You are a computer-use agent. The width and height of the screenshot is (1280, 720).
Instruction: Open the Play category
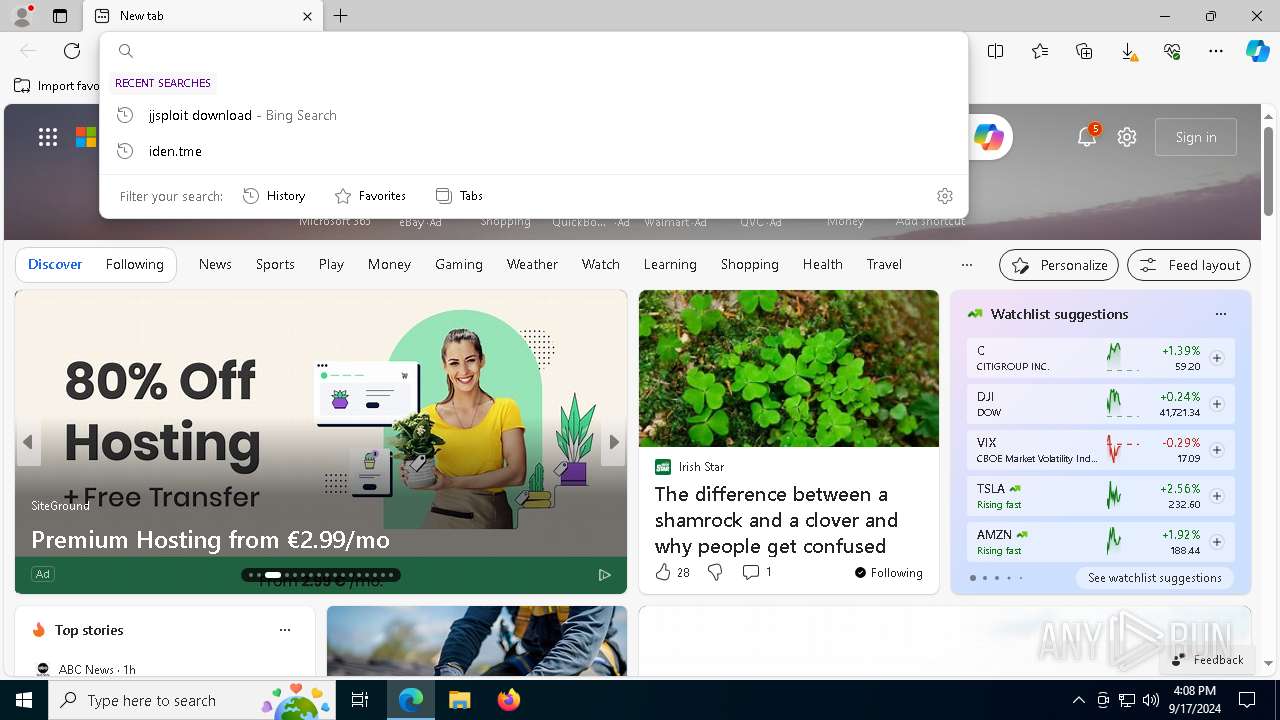[x=331, y=264]
